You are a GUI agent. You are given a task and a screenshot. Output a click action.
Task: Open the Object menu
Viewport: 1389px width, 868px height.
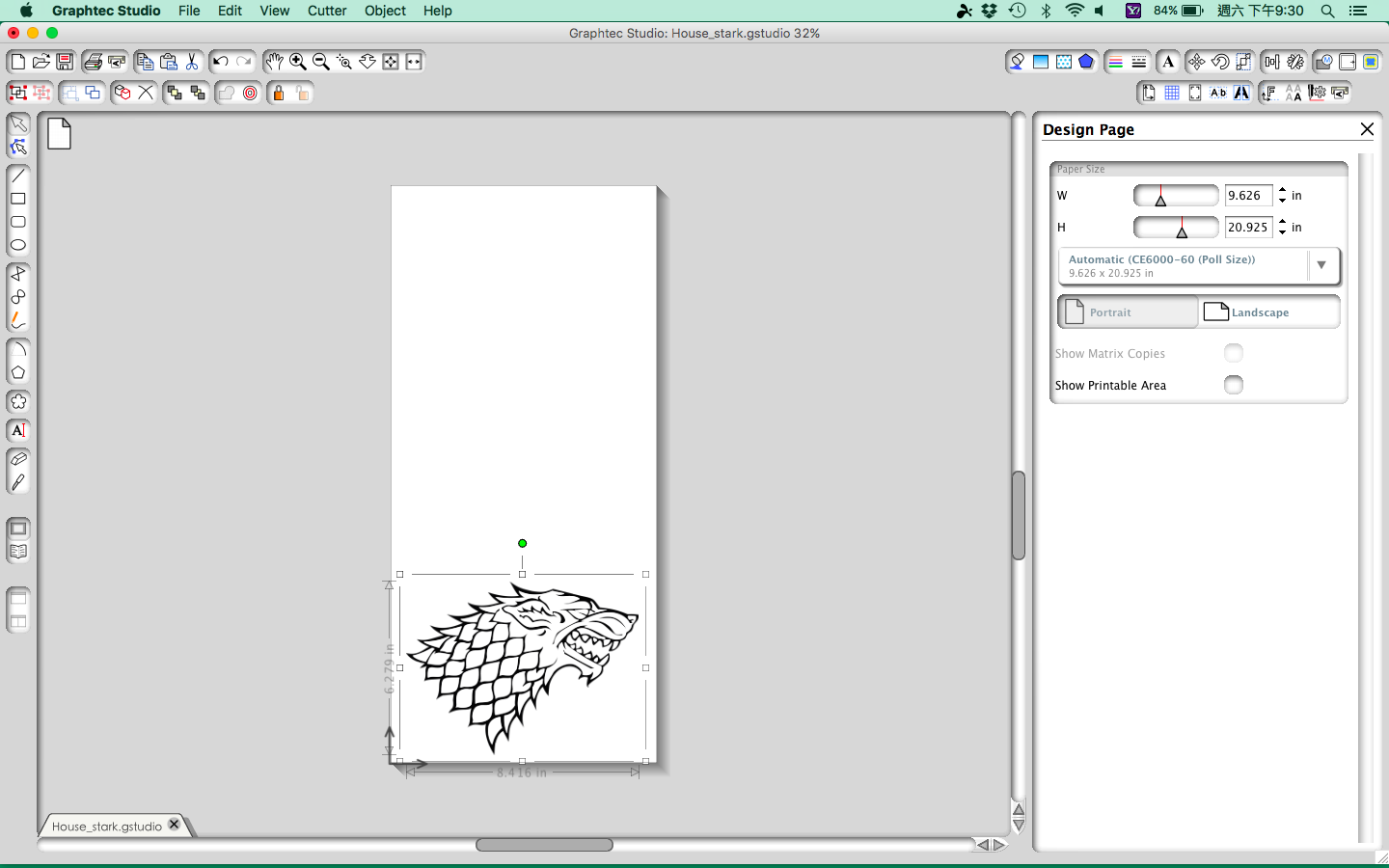pyautogui.click(x=385, y=11)
